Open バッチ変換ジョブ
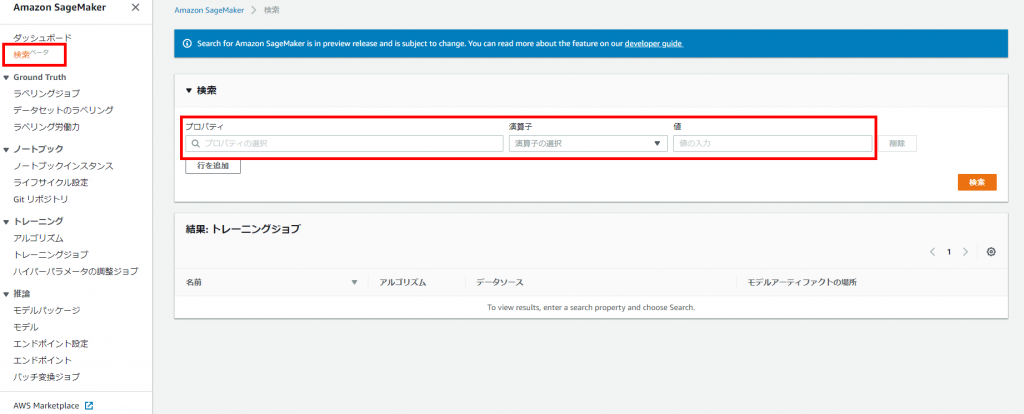The height and width of the screenshot is (414, 1024). tap(47, 377)
